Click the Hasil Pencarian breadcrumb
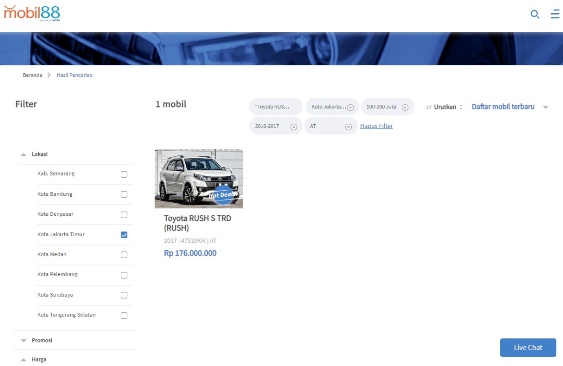 75,75
